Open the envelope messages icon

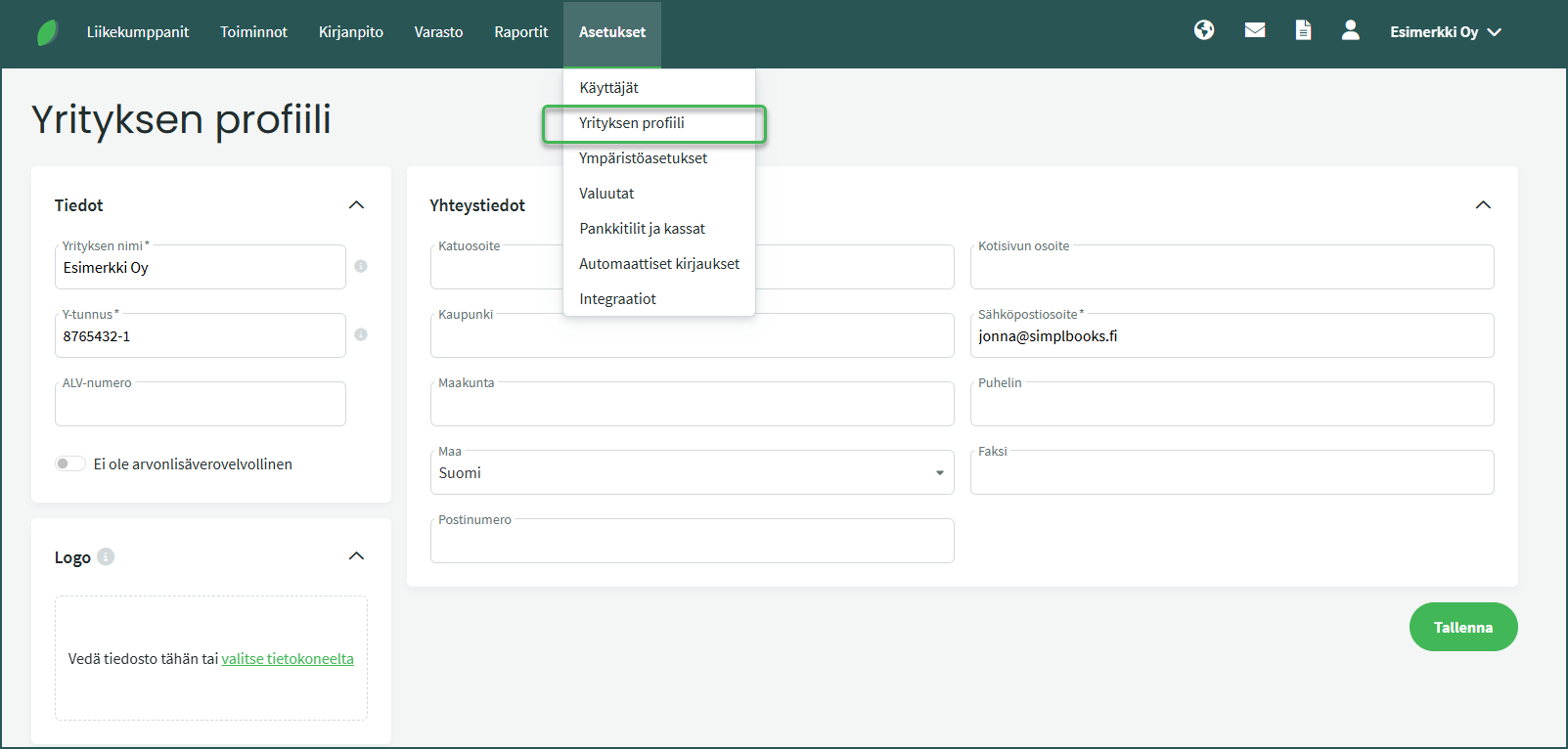1255,30
